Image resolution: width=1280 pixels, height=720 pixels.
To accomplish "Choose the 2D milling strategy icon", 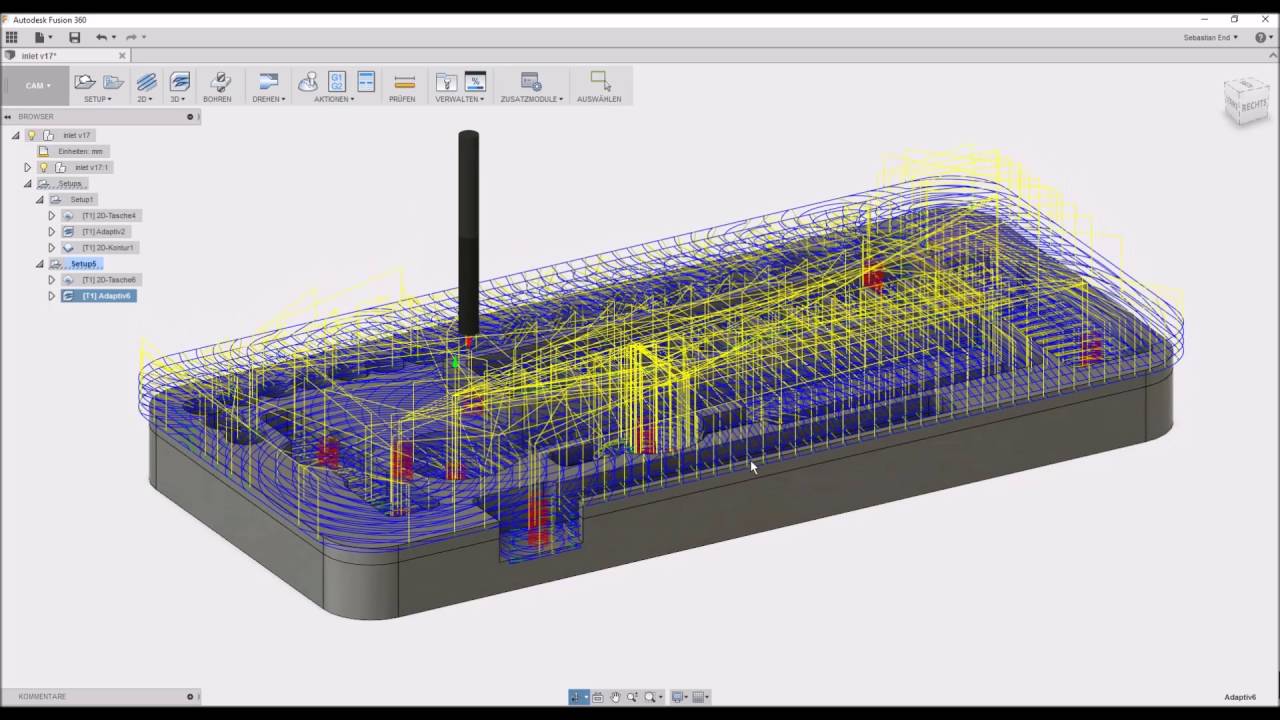I will 147,82.
